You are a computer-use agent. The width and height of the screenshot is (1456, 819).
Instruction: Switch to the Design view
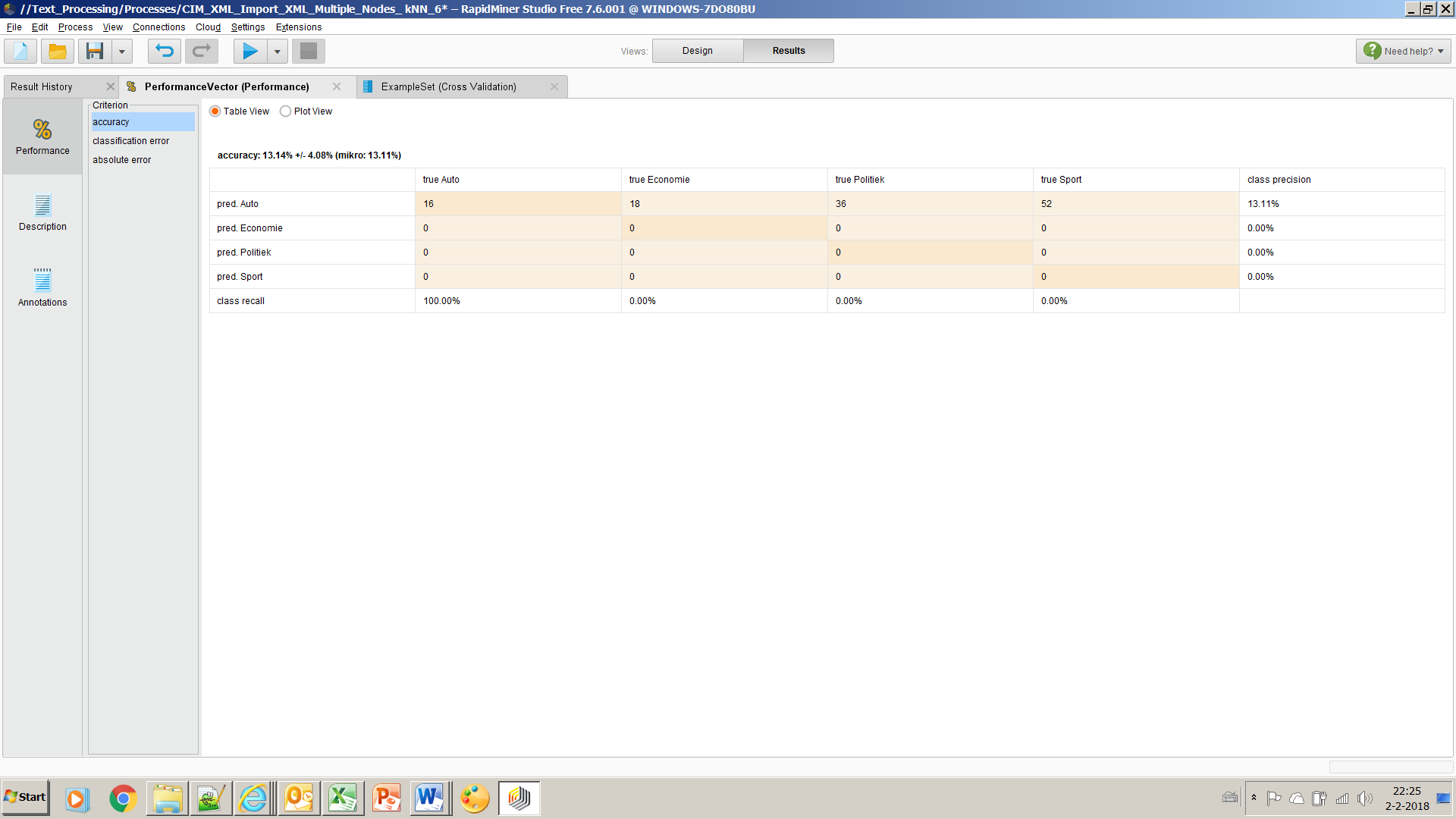[698, 51]
